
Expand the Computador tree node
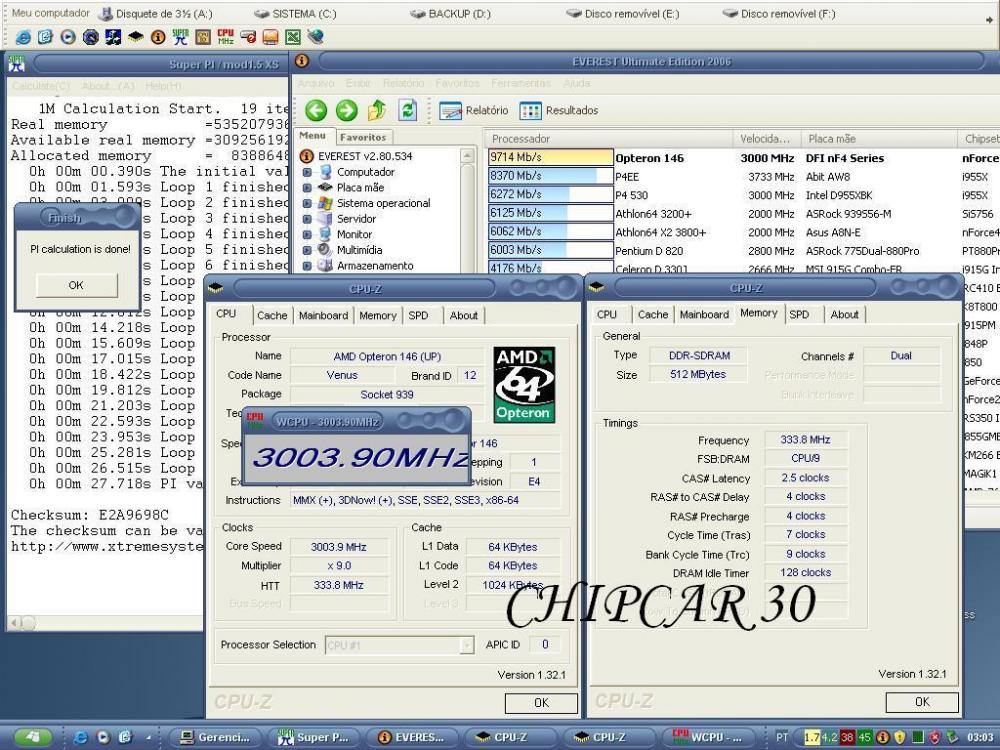pyautogui.click(x=307, y=172)
